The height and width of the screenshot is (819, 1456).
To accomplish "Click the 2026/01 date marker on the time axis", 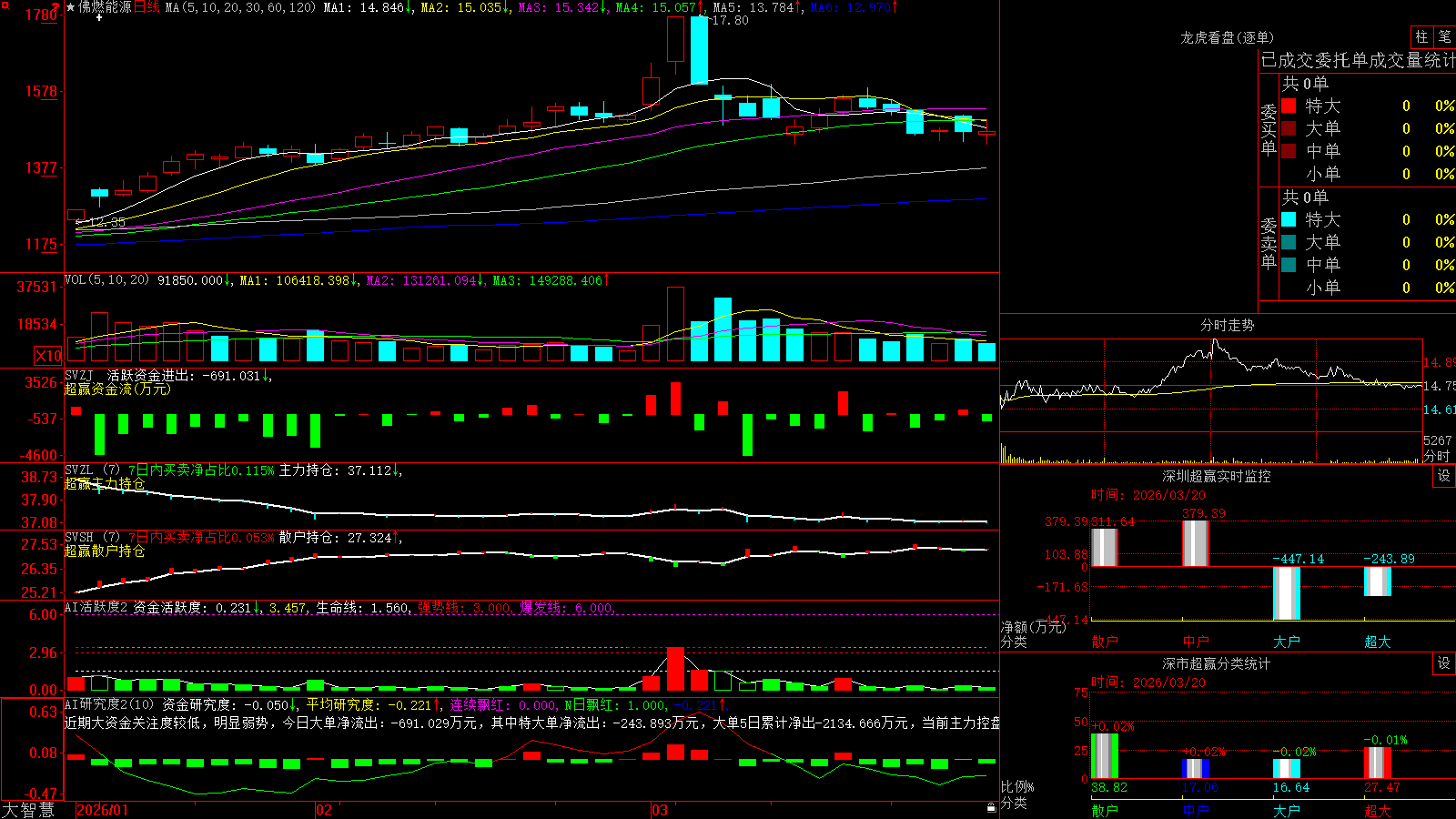I will pyautogui.click(x=102, y=810).
